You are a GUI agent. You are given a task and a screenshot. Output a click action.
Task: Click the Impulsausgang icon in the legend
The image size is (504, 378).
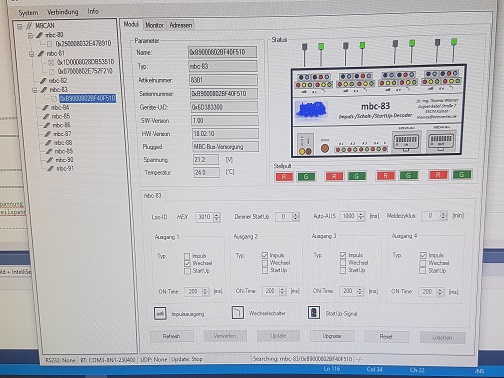160,313
